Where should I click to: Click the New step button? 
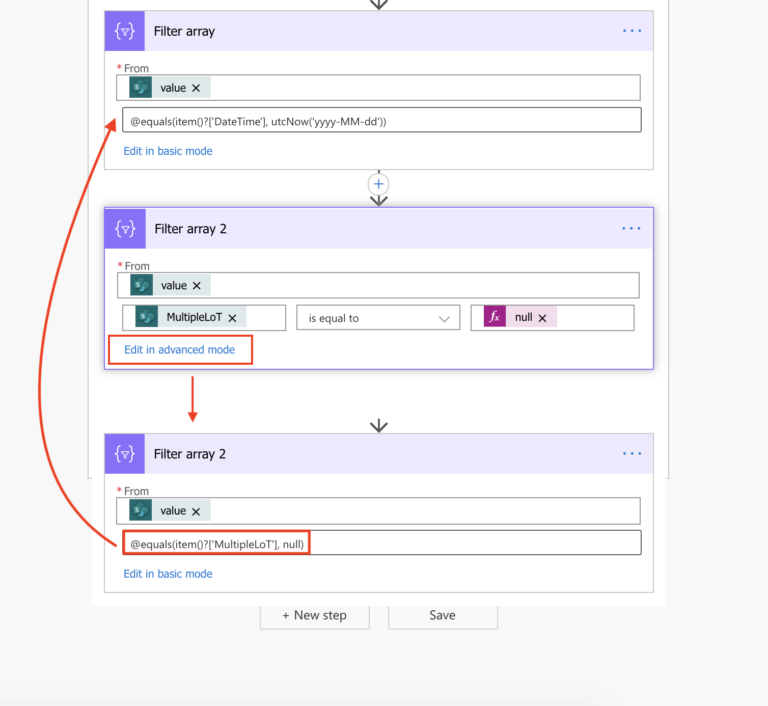314,615
